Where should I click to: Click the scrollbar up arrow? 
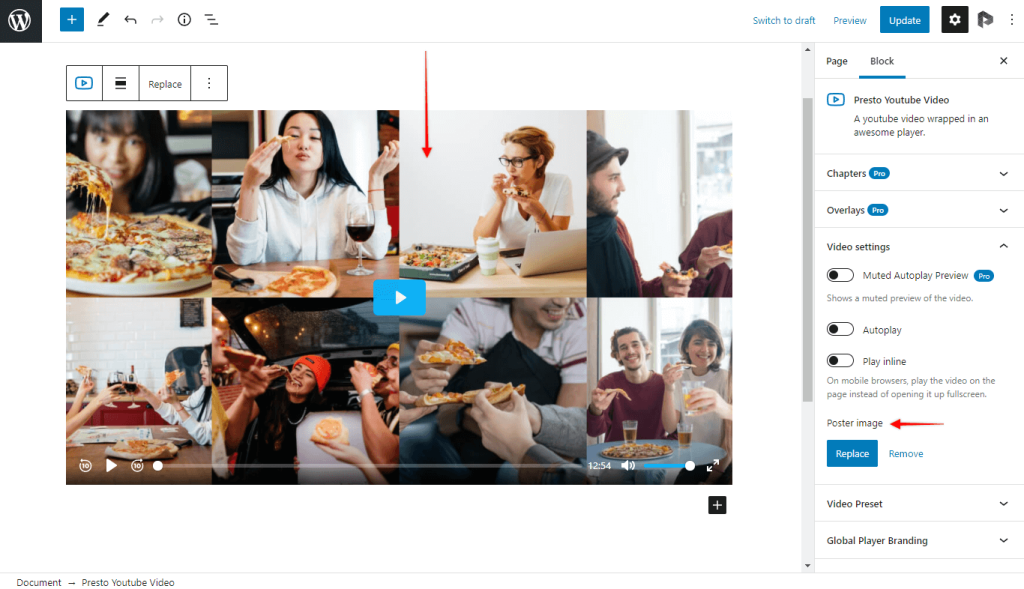click(808, 50)
